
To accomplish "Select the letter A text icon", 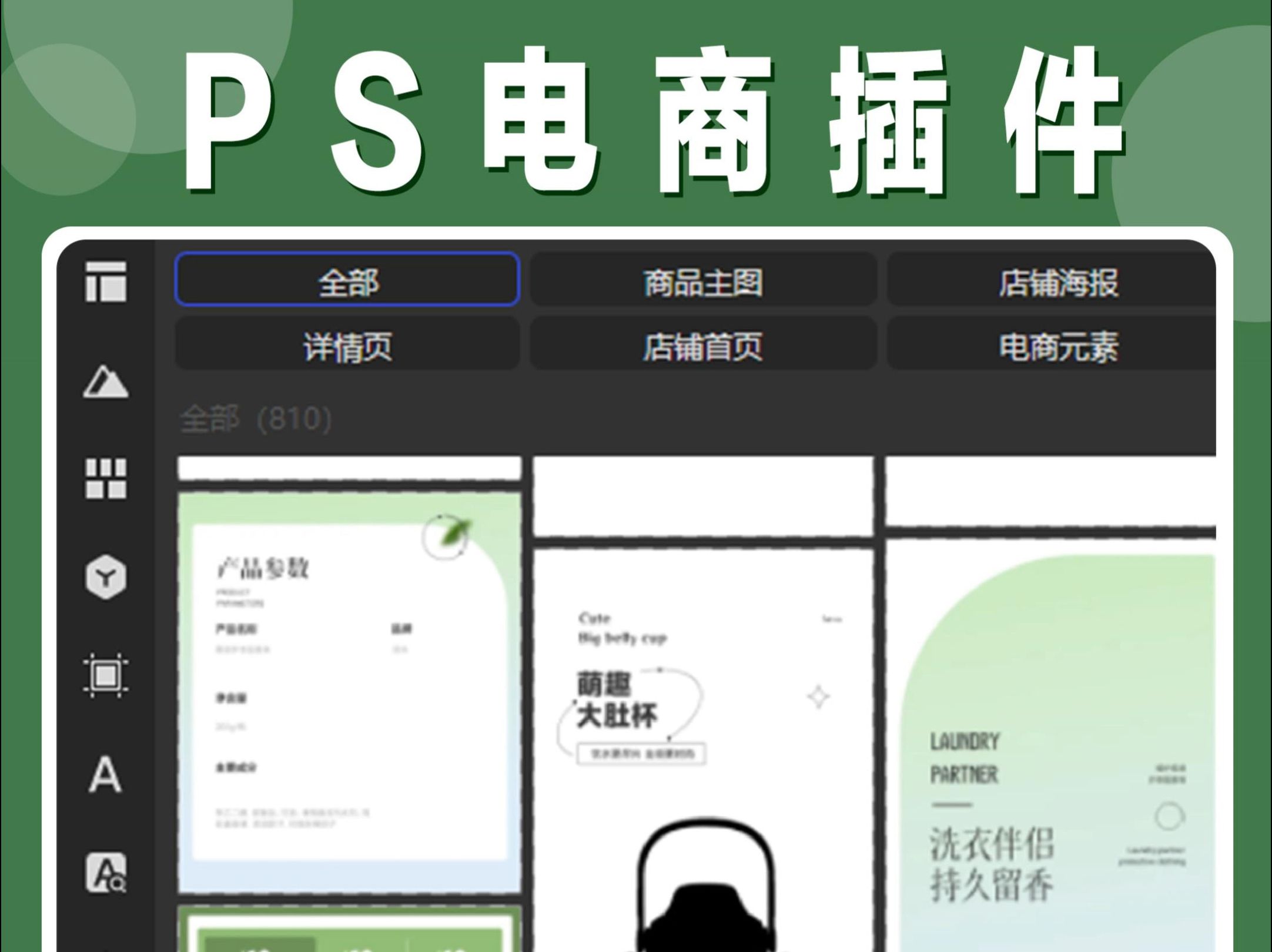I will coord(105,775).
